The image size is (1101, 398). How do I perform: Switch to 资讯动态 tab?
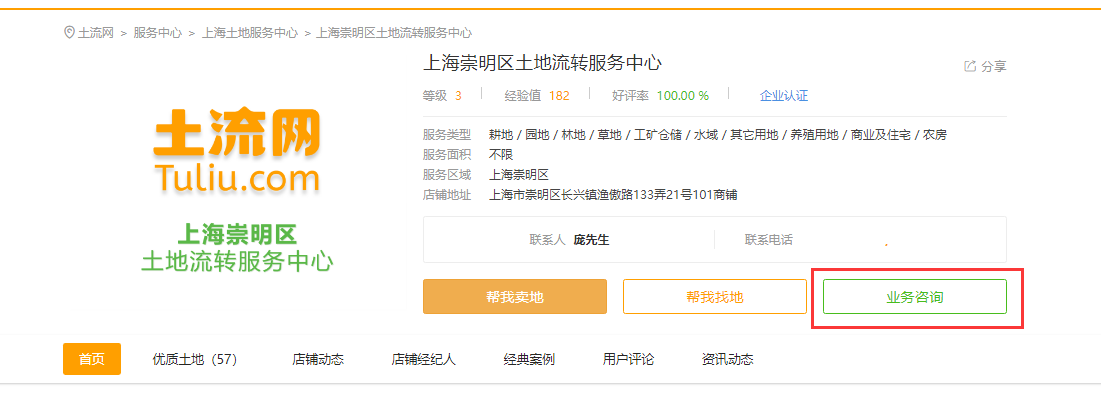tap(727, 359)
